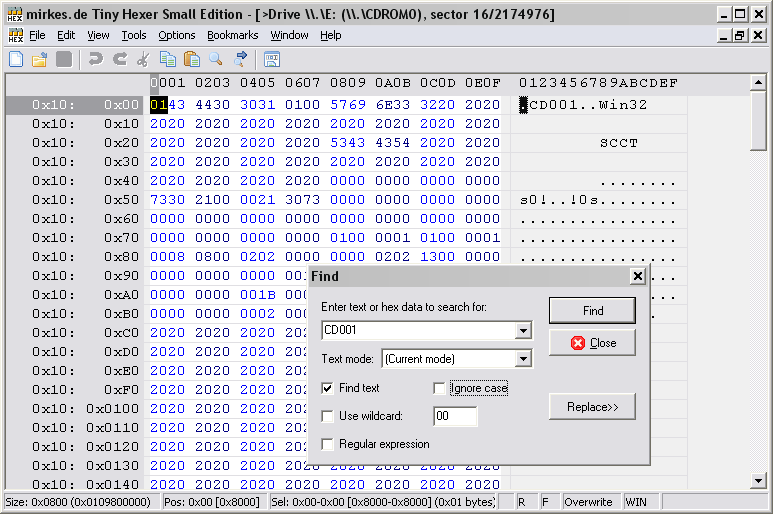Click hex value 2100 in row 0x50
773x514 pixels.
212,200
